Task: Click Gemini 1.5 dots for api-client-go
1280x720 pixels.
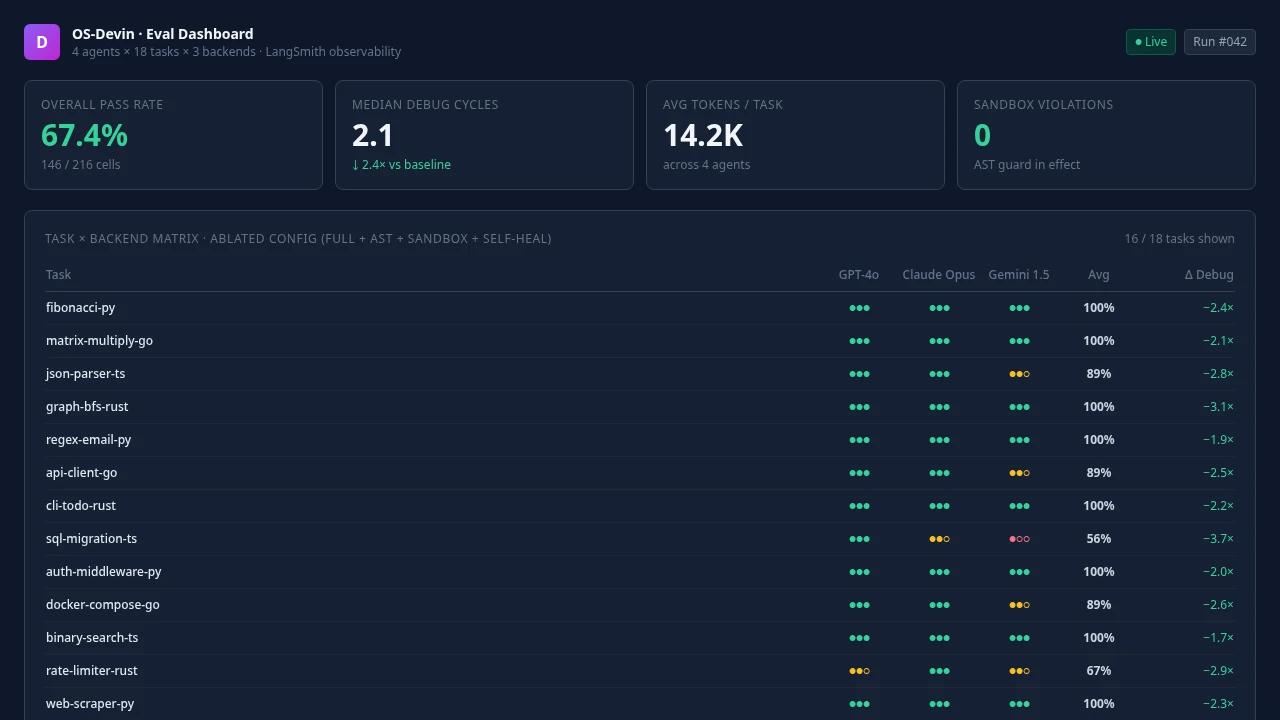Action: coord(1019,473)
